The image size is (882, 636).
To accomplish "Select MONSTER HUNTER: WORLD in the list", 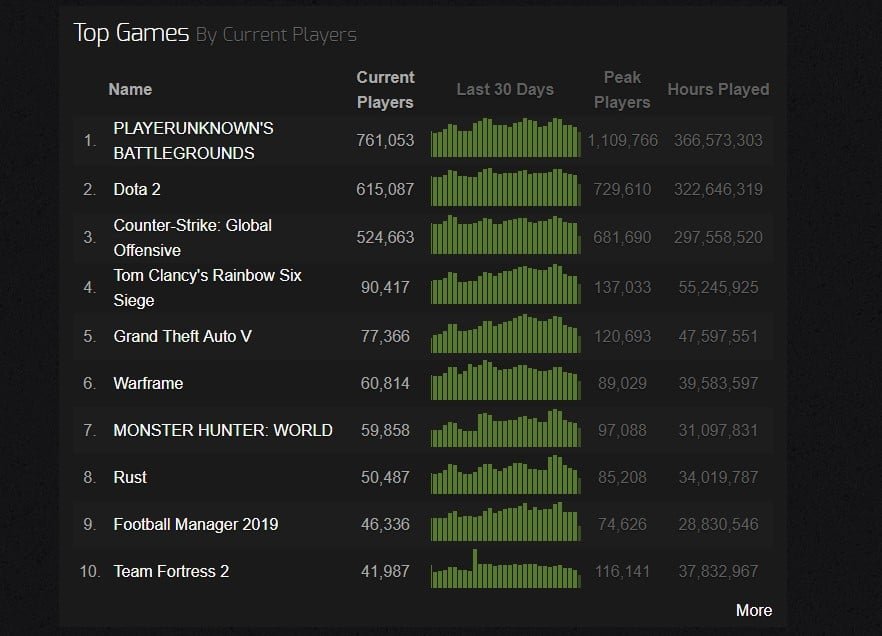I will [x=223, y=430].
